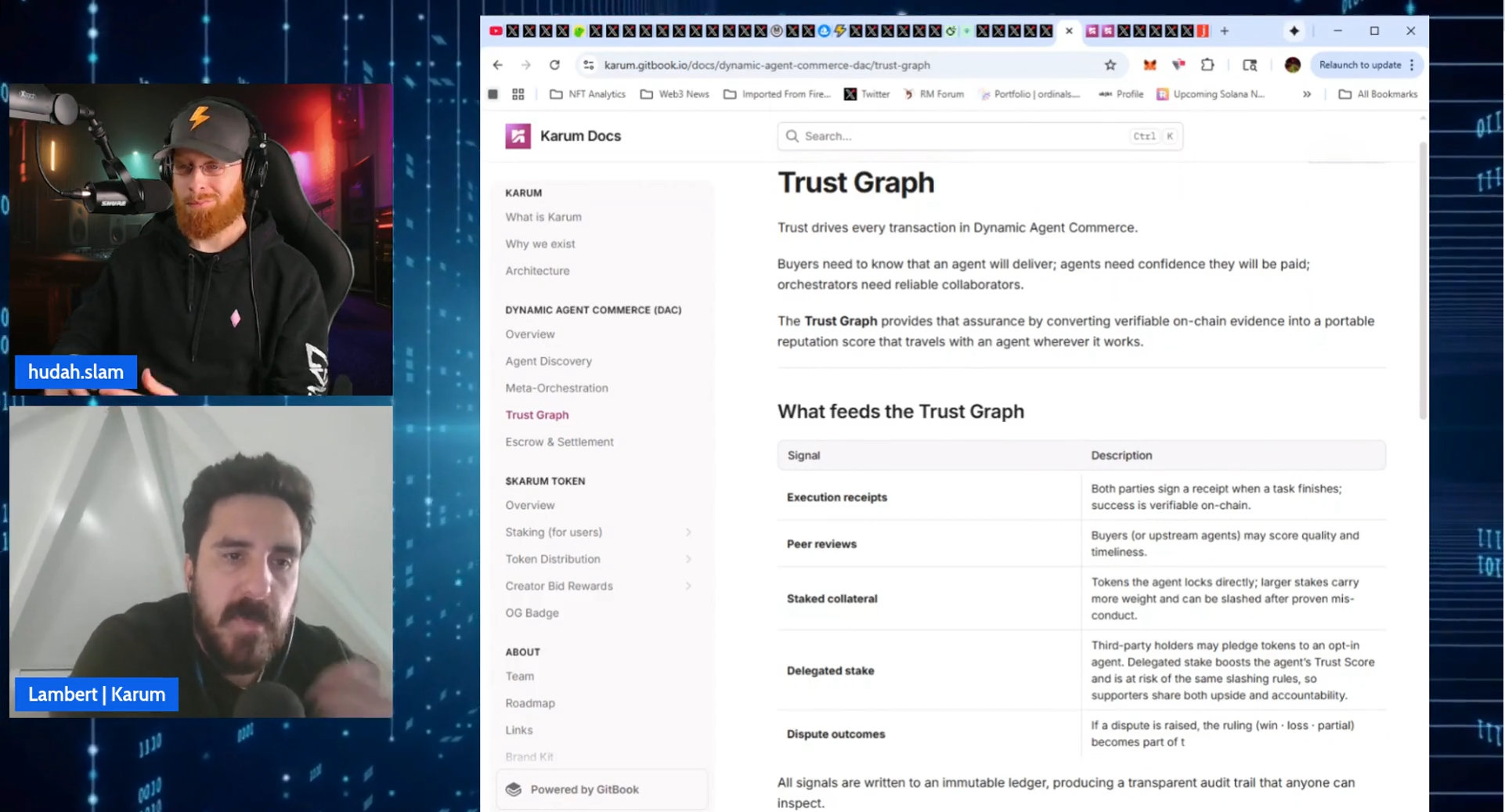The image size is (1505, 812).
Task: Click the docs Search field
Action: [963, 136]
